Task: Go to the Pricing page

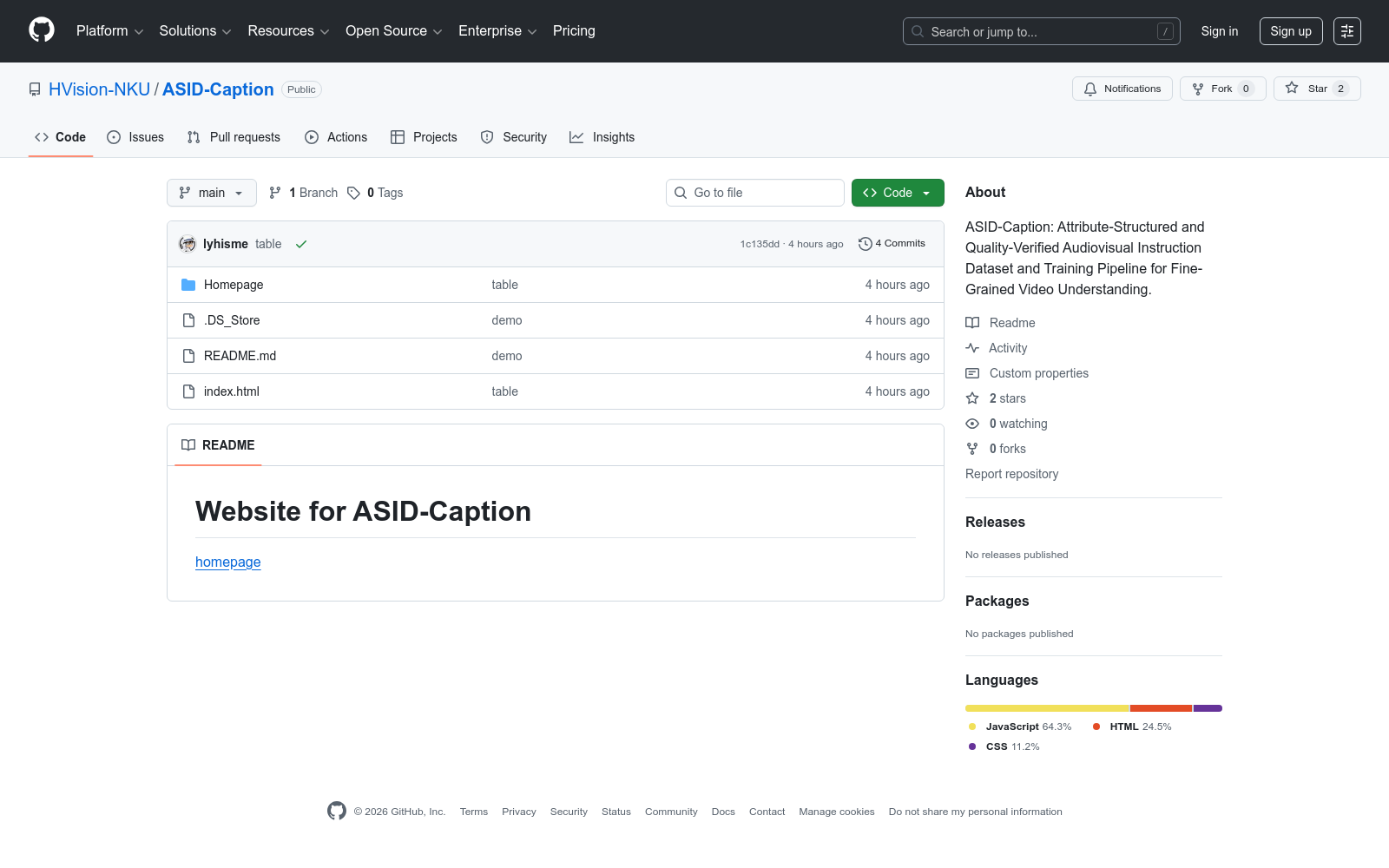Action: tap(574, 31)
